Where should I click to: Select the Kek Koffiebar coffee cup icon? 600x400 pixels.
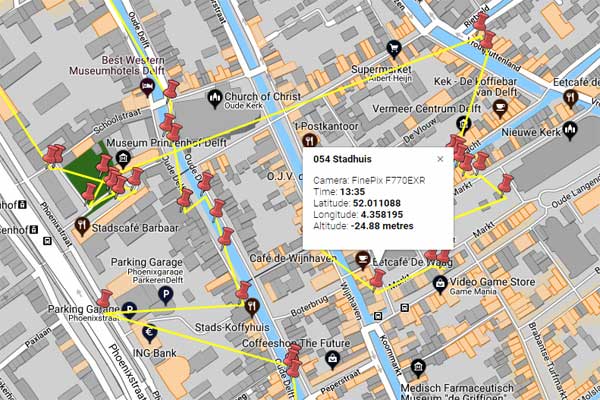tap(500, 108)
